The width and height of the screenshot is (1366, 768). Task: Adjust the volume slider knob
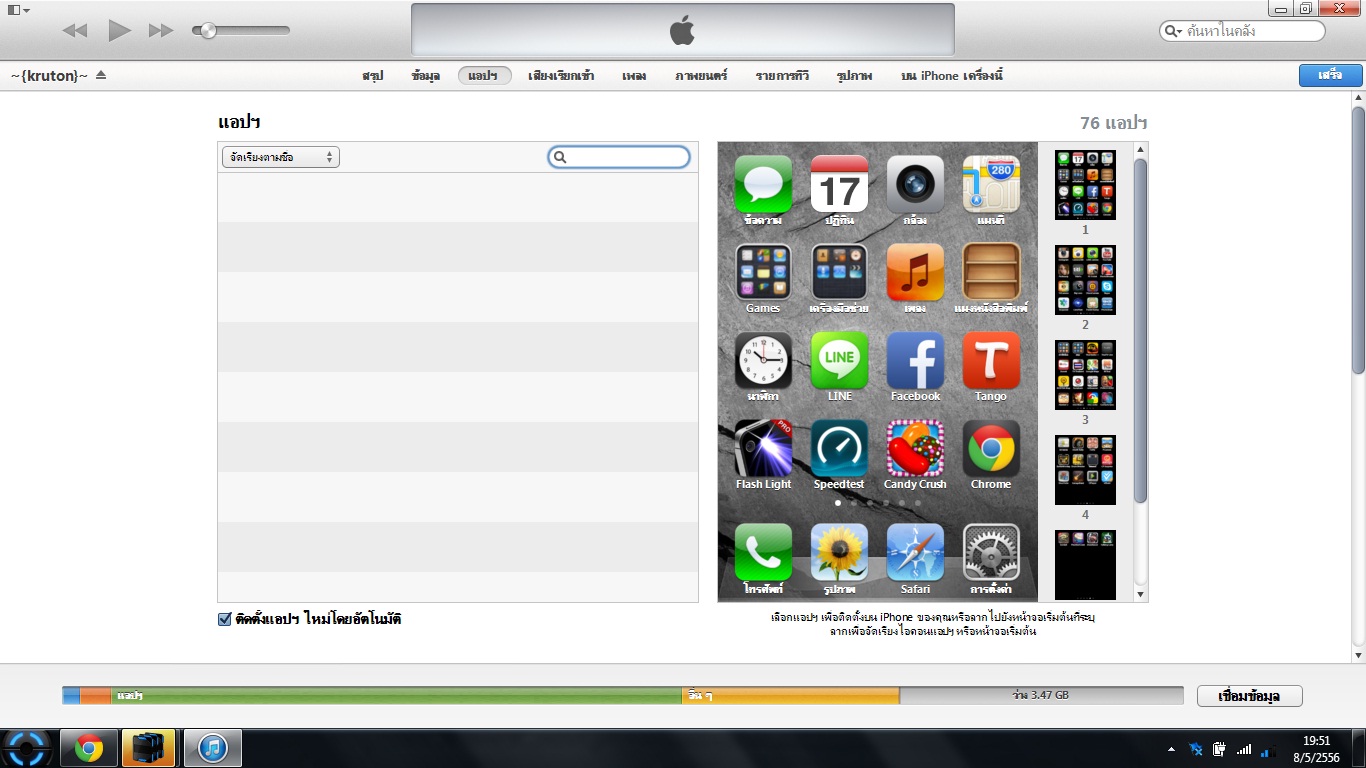click(x=208, y=31)
